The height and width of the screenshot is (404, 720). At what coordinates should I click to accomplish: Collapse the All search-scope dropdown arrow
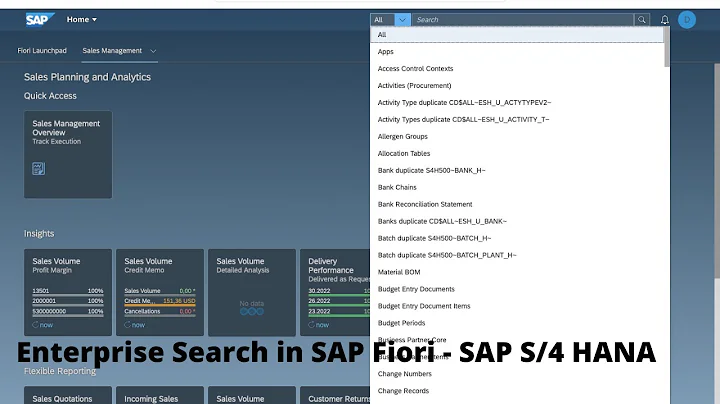[x=402, y=20]
